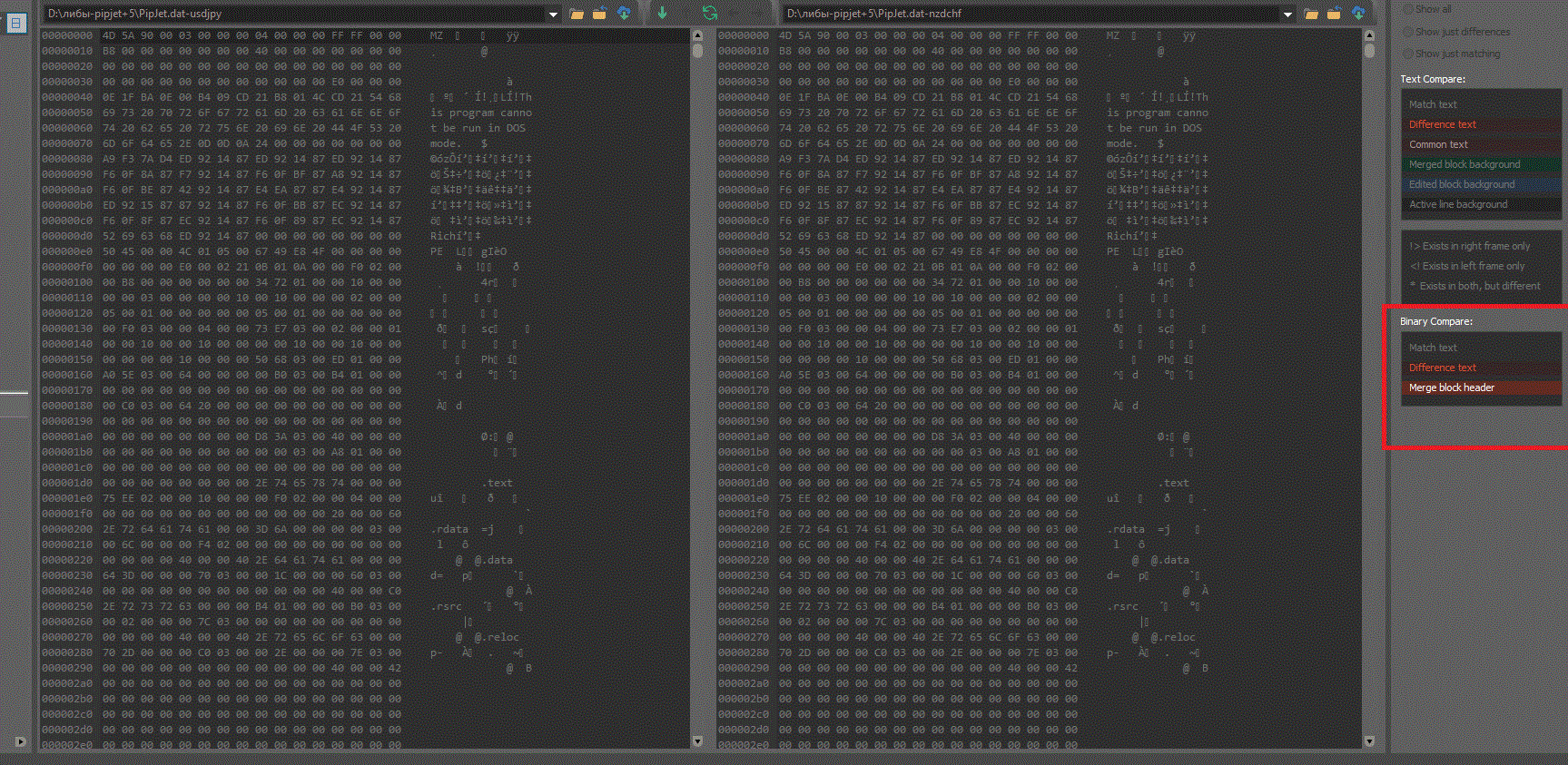
Task: Click offset 000001d0 in left pane
Action: (67, 483)
